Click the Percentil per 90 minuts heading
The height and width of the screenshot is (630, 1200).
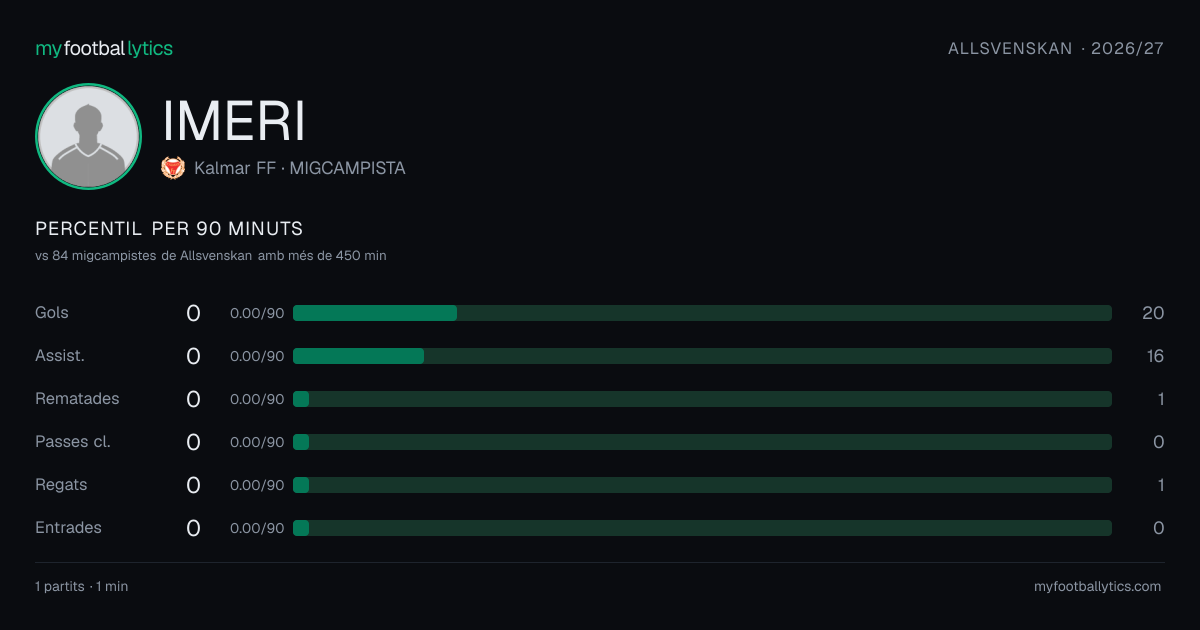(169, 229)
